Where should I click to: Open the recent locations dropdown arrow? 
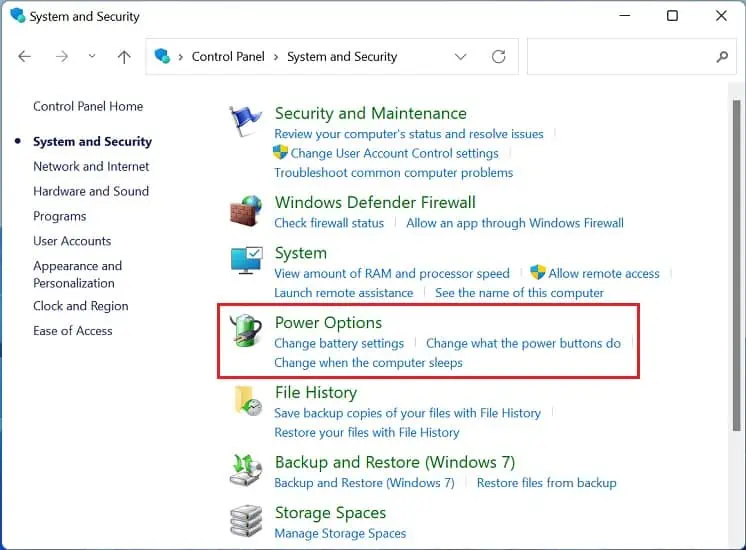(x=92, y=56)
